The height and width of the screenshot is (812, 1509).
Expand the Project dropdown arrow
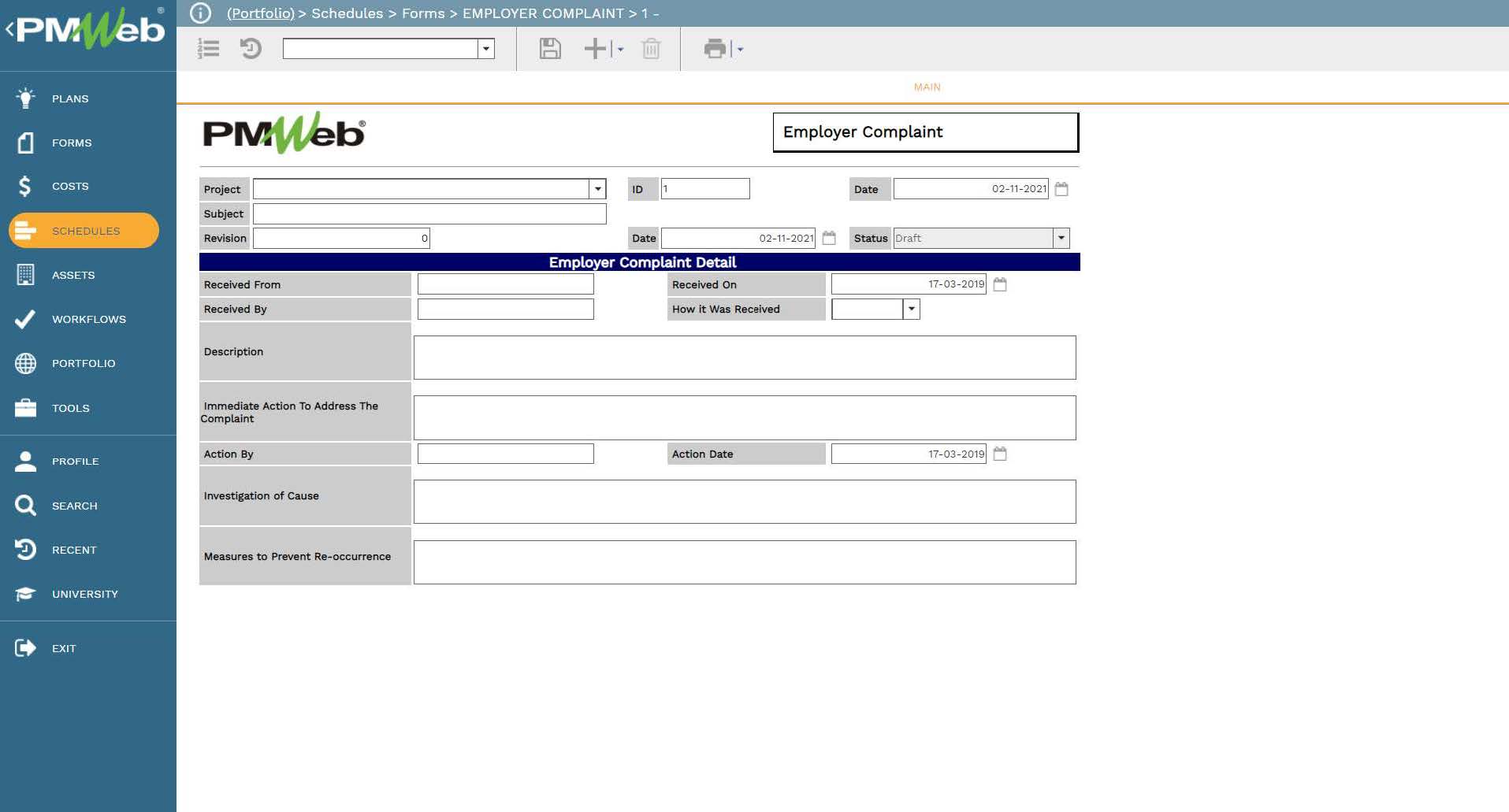[x=597, y=189]
